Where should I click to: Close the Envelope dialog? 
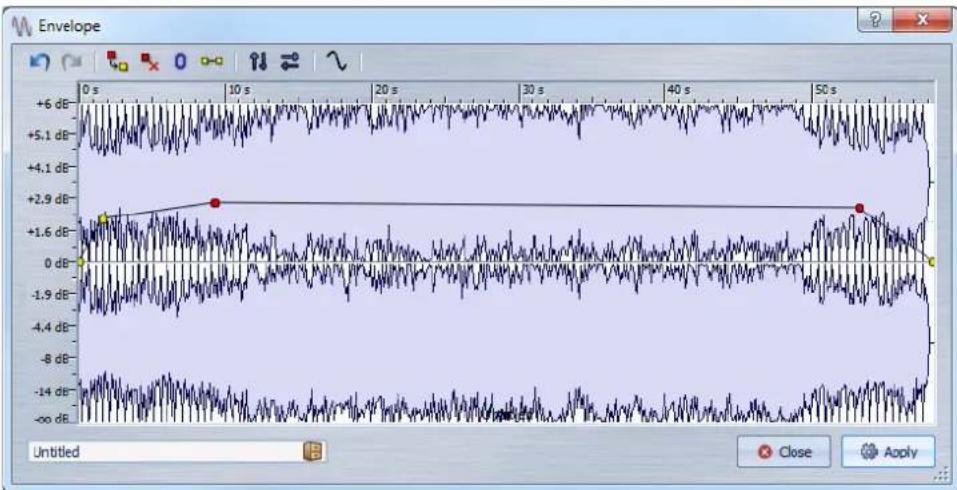coord(784,452)
